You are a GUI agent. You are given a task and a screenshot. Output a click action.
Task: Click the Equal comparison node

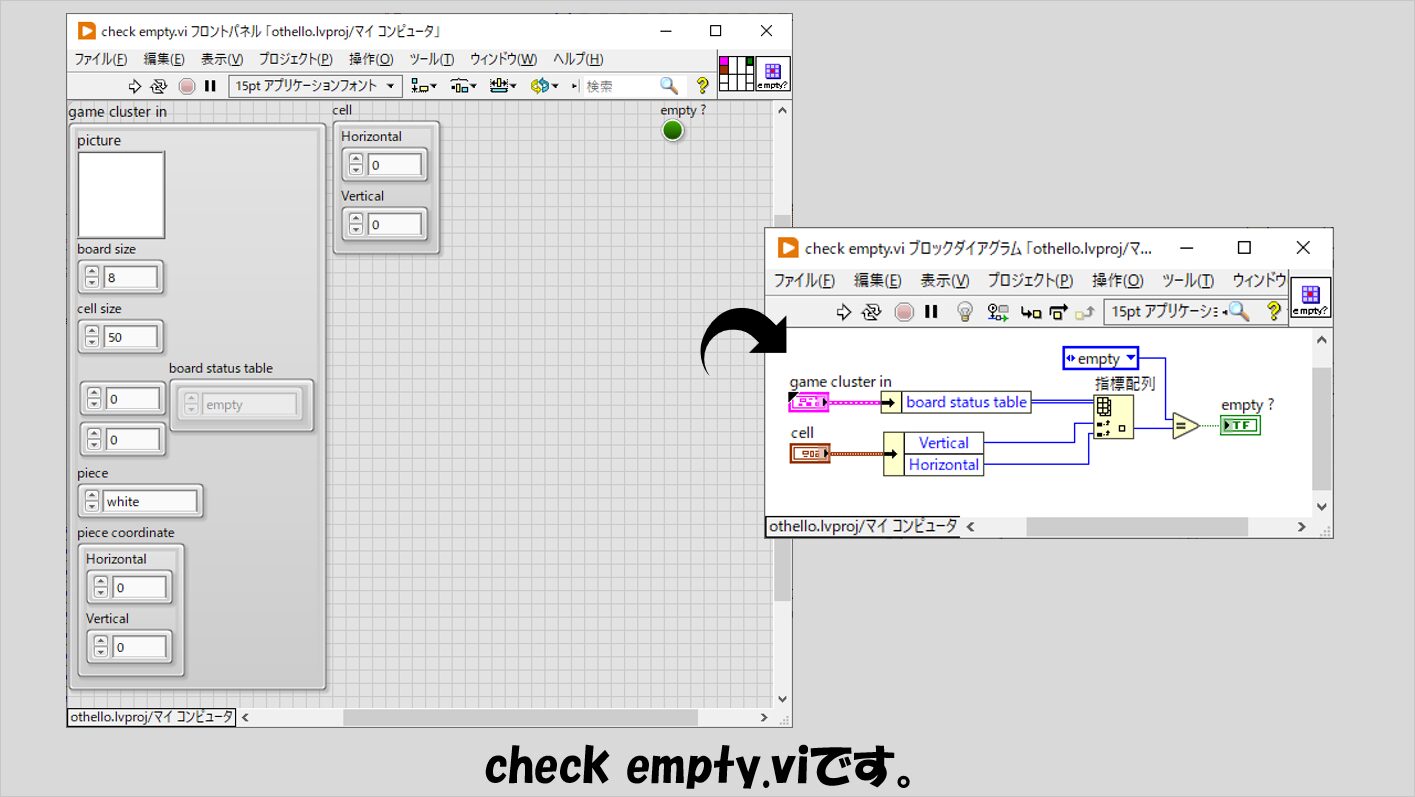coord(1185,427)
